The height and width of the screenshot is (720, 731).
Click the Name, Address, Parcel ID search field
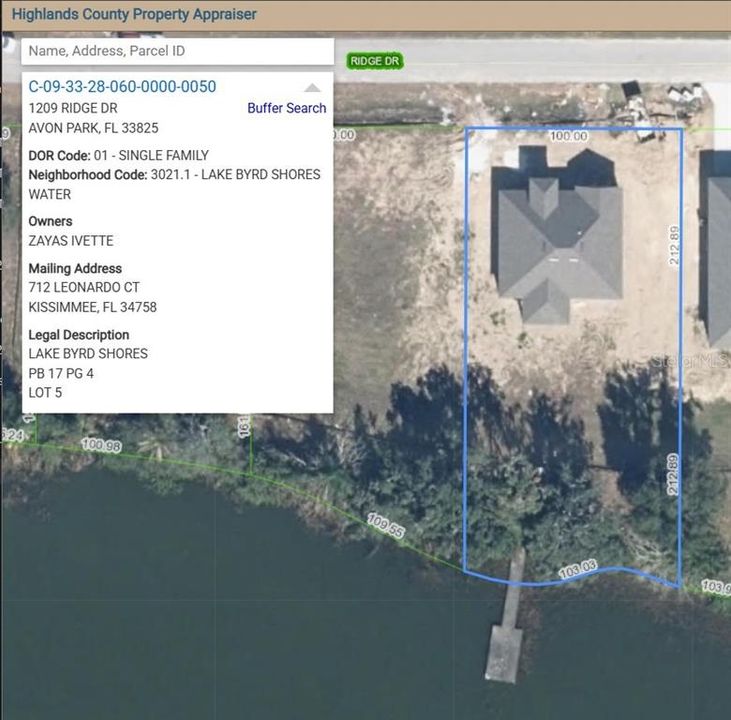pyautogui.click(x=176, y=51)
